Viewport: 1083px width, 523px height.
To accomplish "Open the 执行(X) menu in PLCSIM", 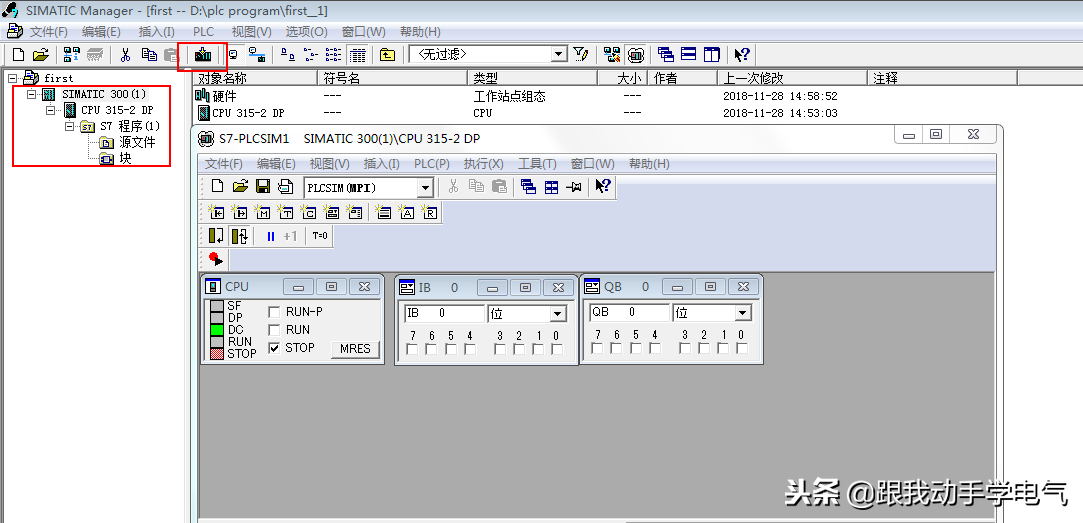I will coord(483,164).
